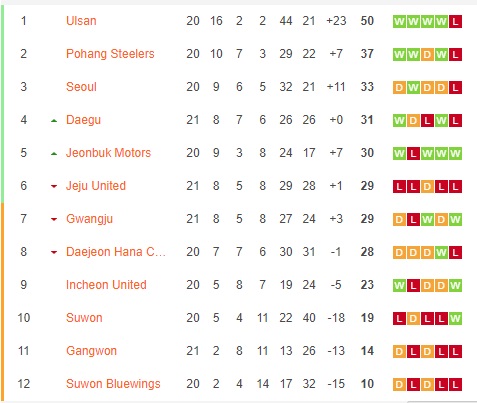Viewport: 477px width, 403px height.
Task: Click Ulsan's most recent loss badge
Action: coord(455,22)
